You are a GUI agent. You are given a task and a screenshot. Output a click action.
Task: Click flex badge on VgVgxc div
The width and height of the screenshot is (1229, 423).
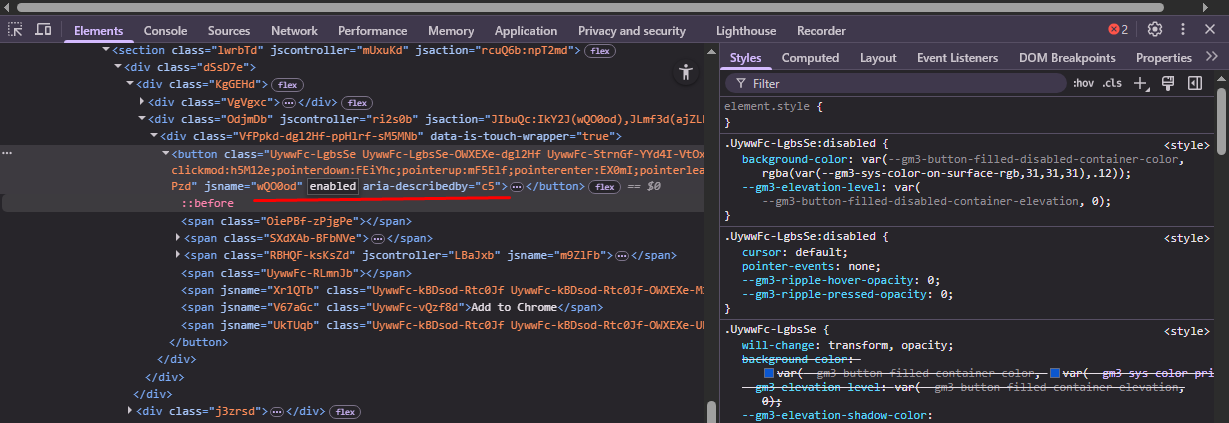357,102
